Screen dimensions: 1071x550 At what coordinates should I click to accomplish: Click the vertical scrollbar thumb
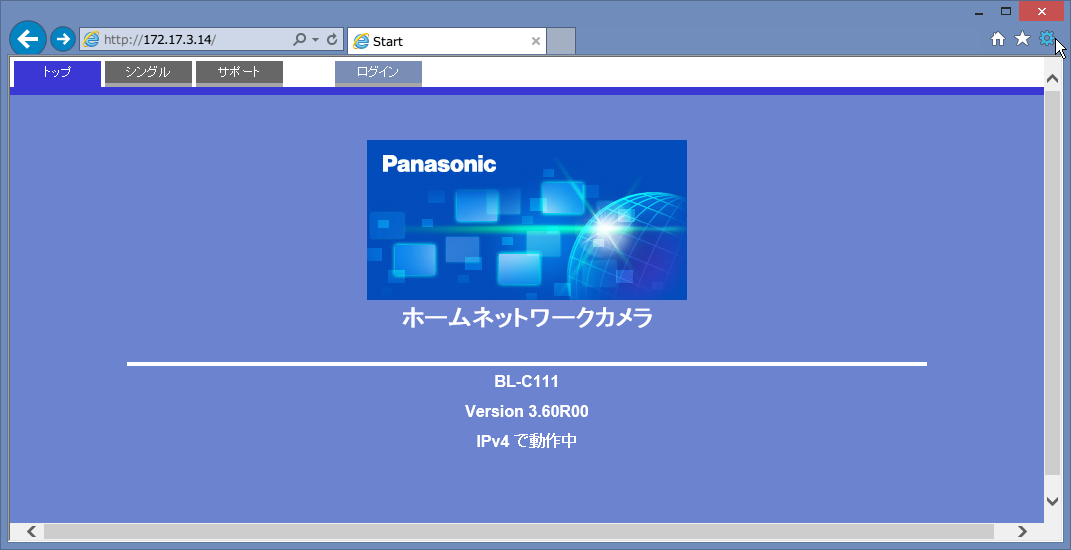1053,282
